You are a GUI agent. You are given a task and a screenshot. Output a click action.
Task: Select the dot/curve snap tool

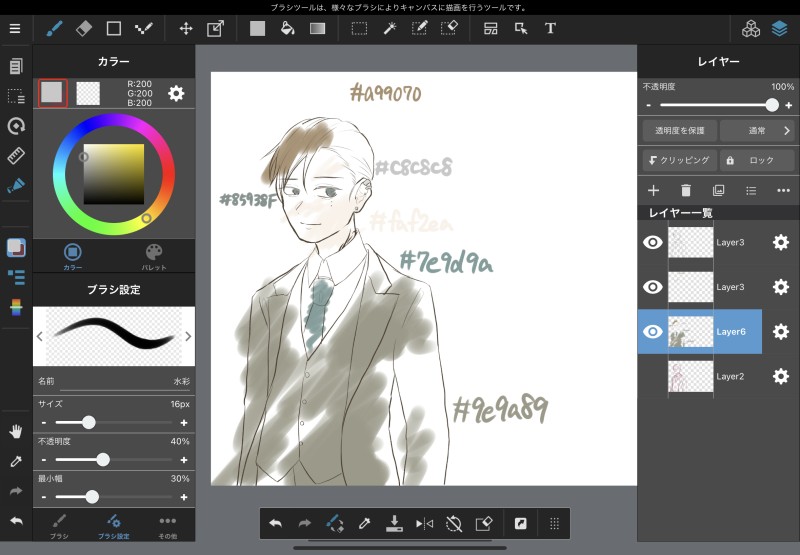point(144,29)
